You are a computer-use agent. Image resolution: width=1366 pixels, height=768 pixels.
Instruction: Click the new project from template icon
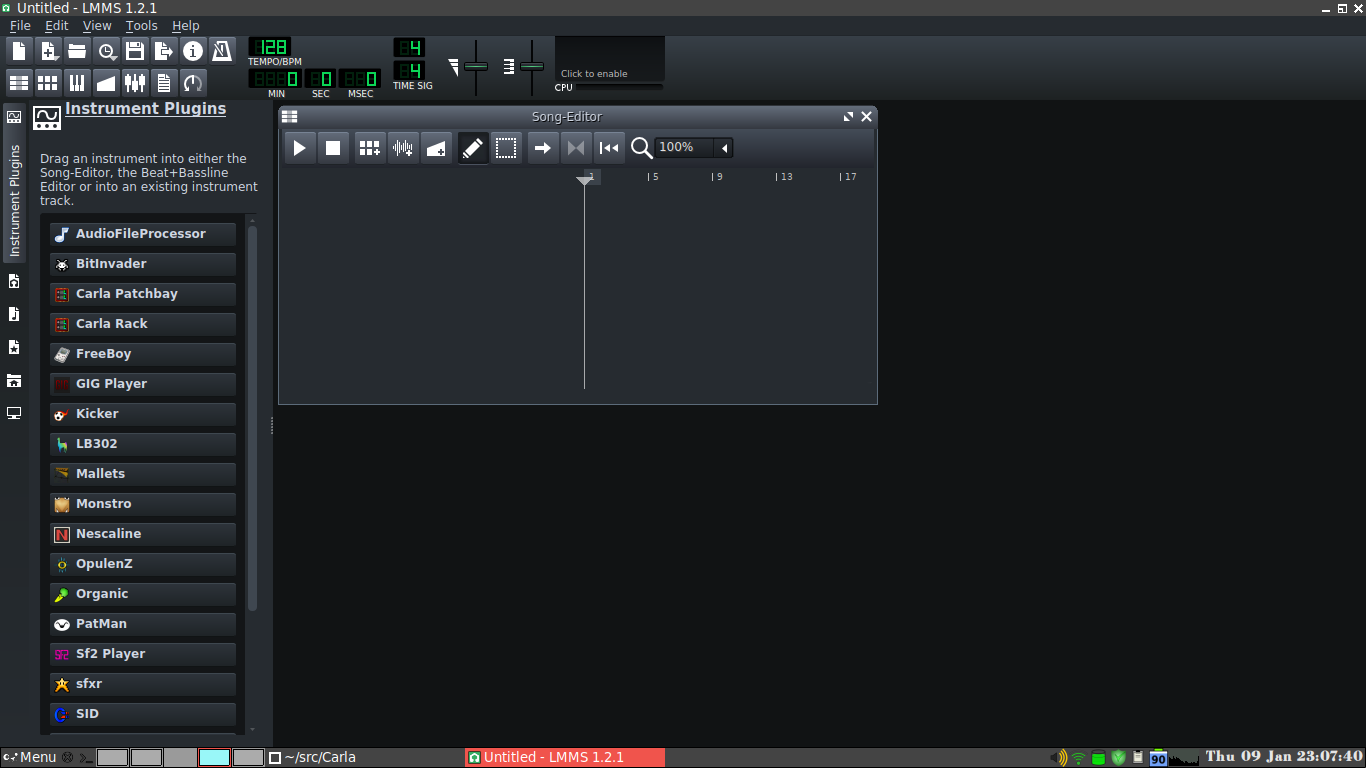pyautogui.click(x=48, y=51)
